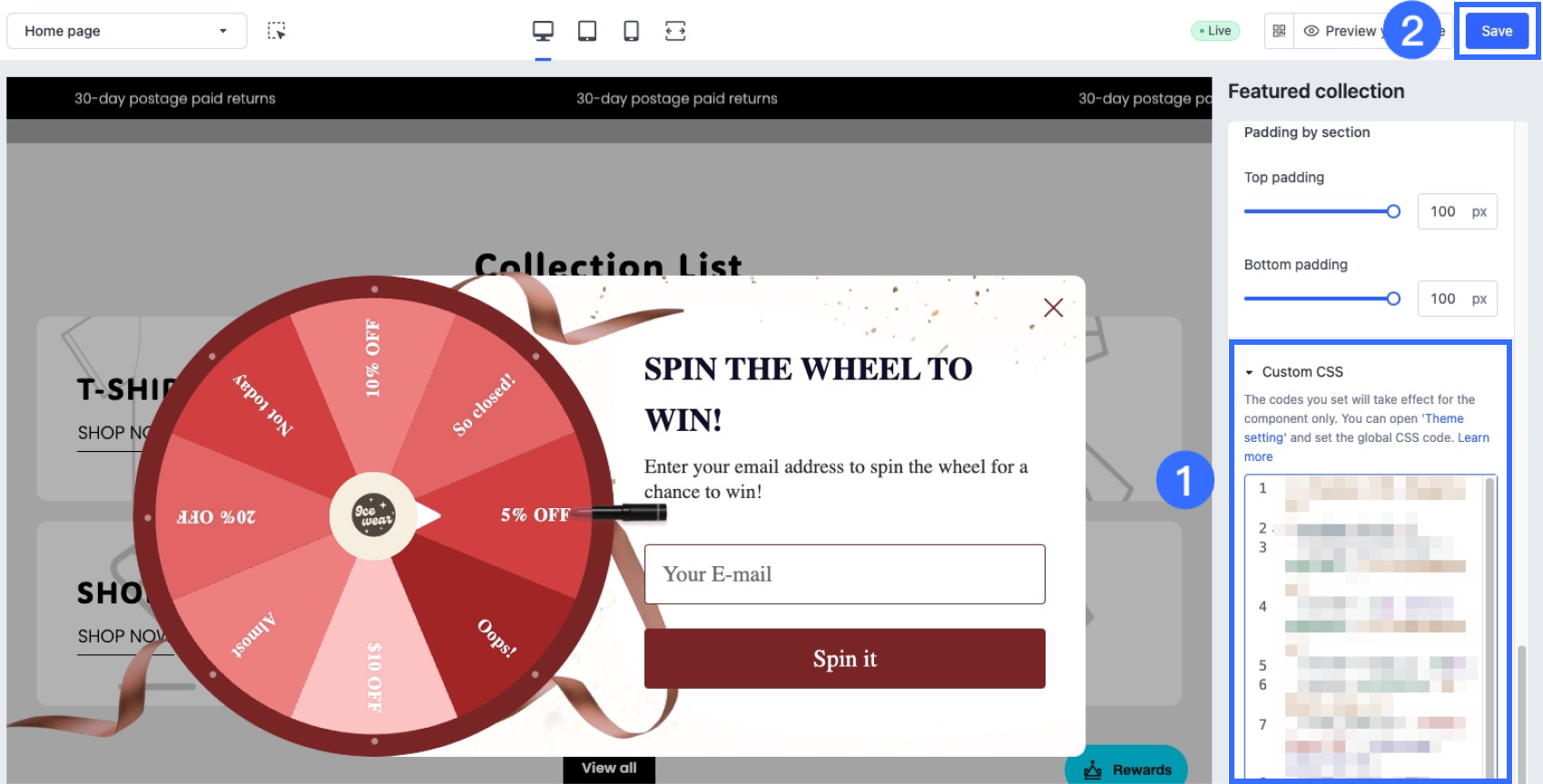
Task: Click the Rewards crown widget
Action: pos(1126,769)
